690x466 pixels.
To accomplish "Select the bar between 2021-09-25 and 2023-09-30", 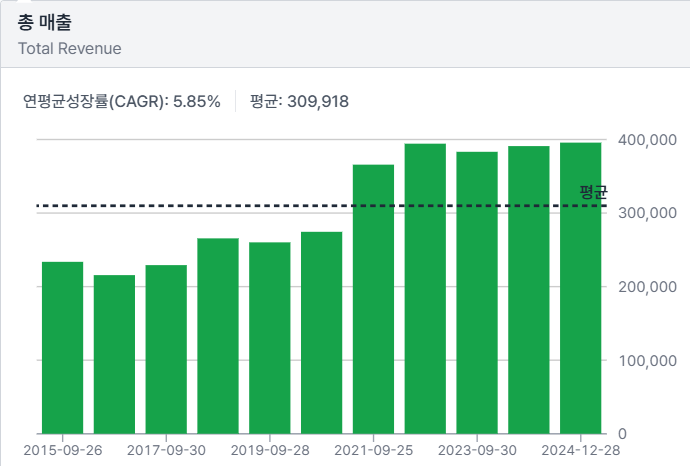I will 425,288.
